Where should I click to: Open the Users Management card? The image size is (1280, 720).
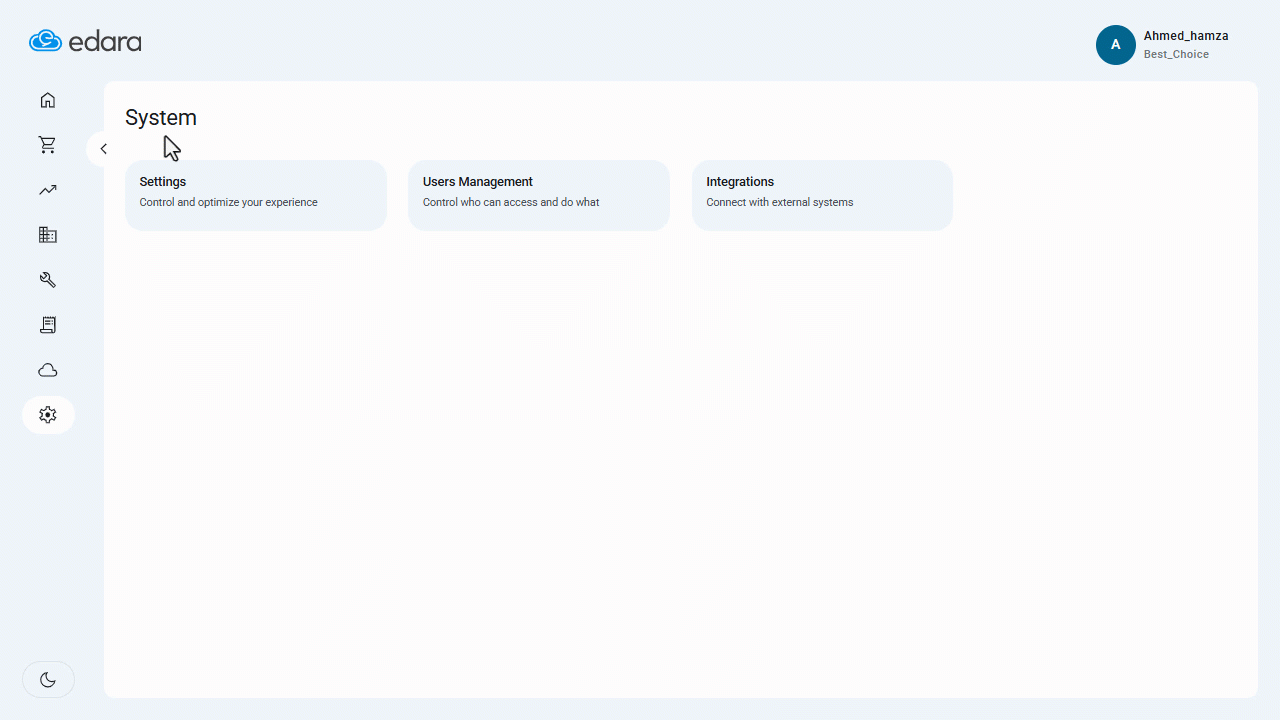[539, 195]
